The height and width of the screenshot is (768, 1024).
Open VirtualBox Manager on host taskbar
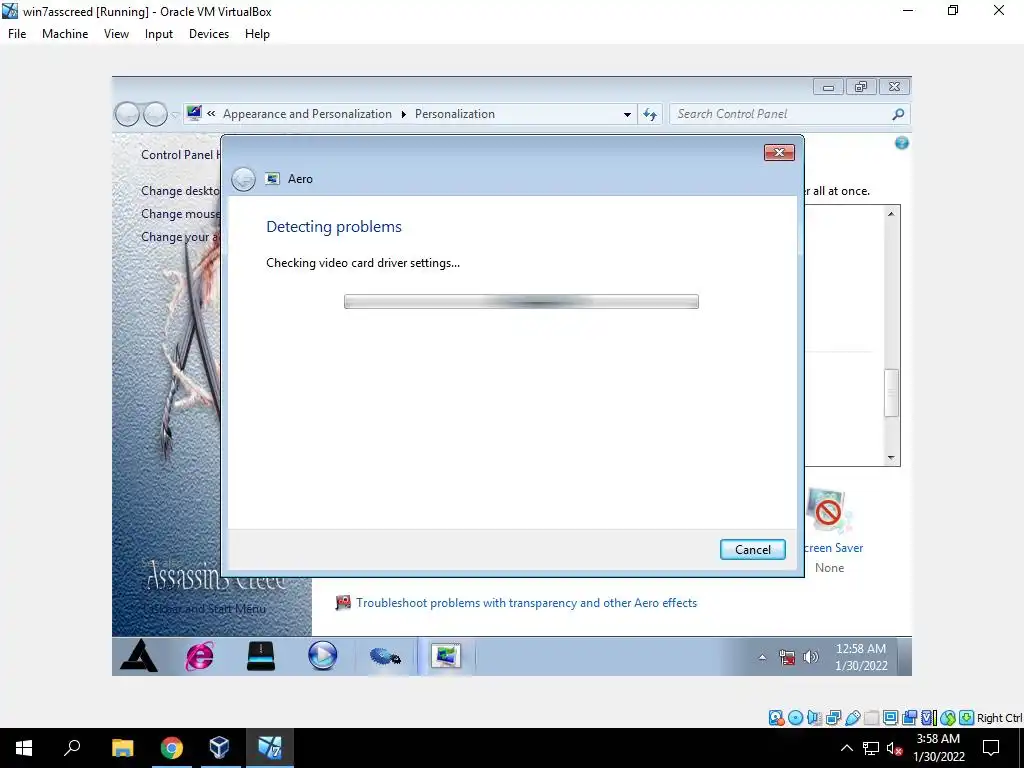(x=219, y=748)
